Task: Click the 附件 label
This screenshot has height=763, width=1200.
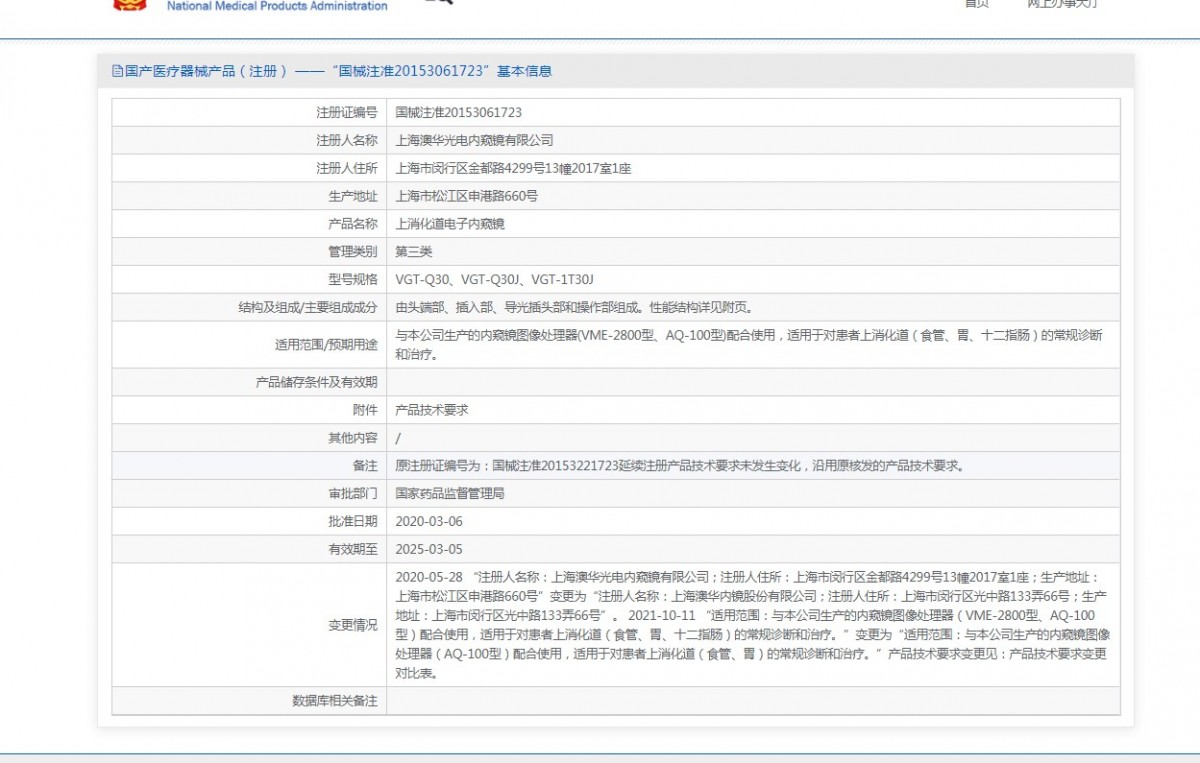Action: tap(366, 410)
